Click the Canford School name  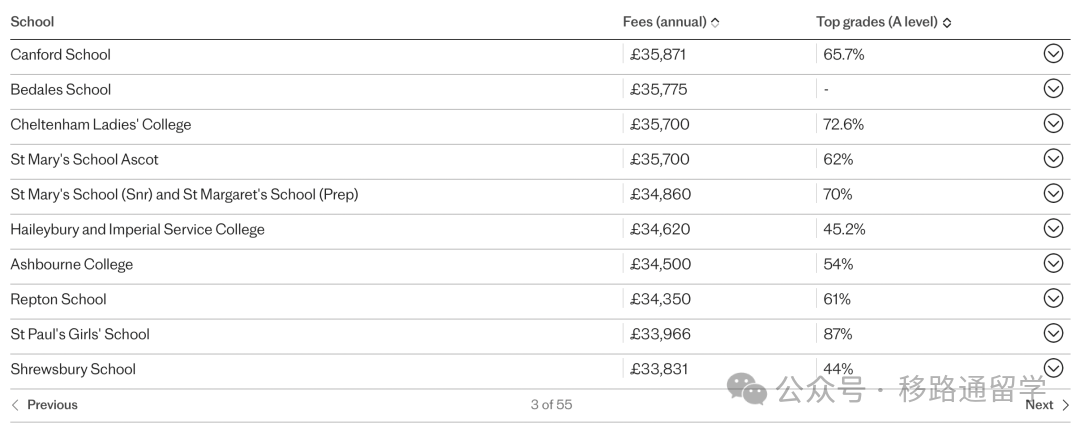[61, 54]
